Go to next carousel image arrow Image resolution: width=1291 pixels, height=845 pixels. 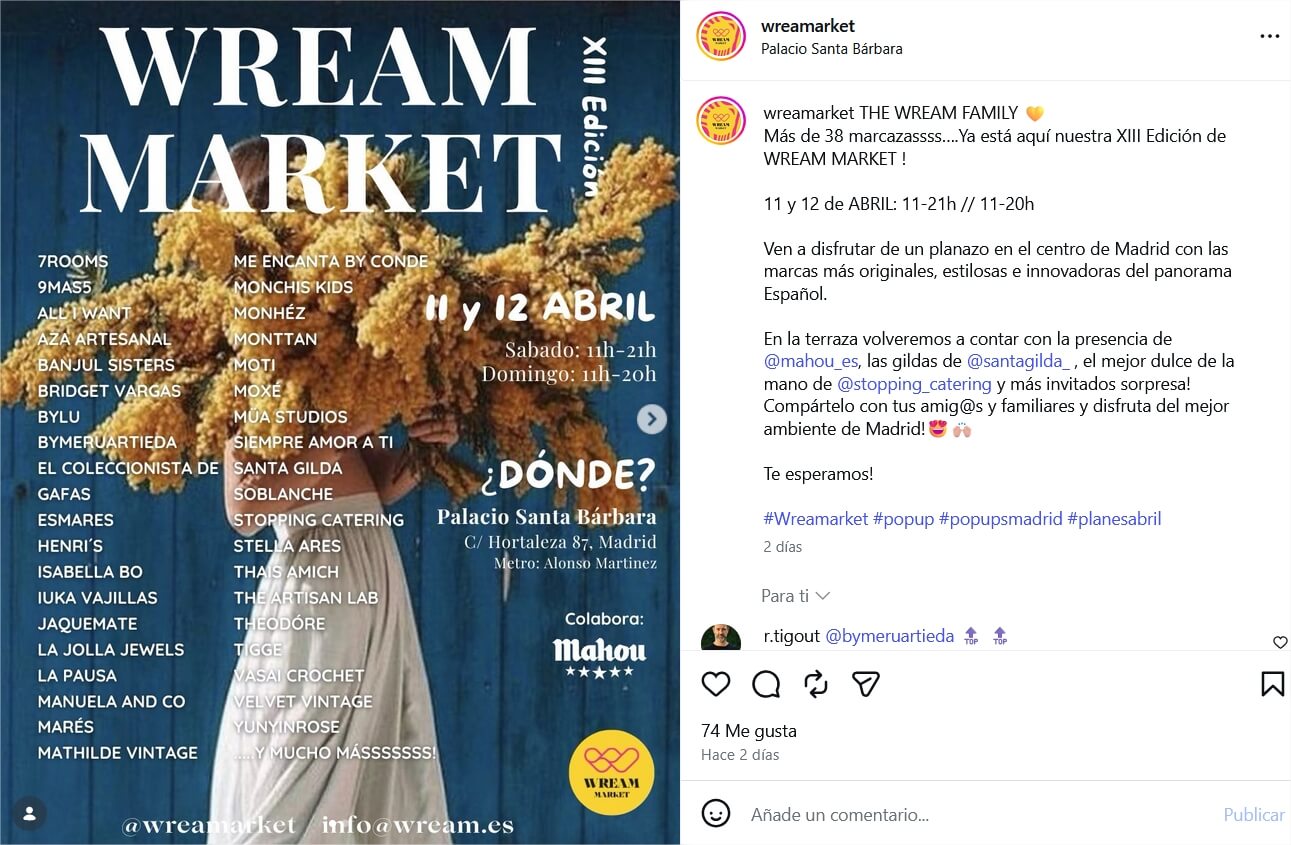652,419
